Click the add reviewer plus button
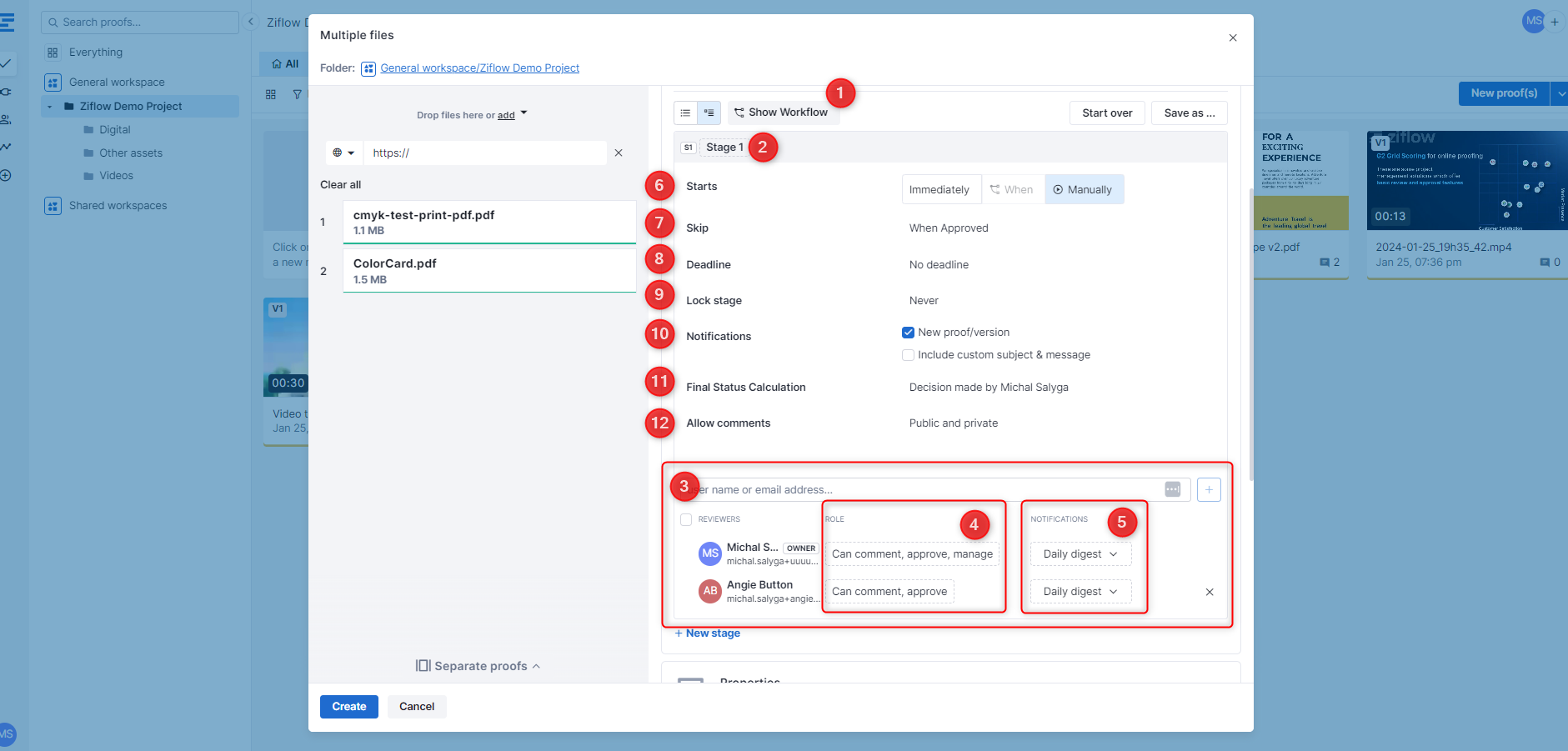Screen dimensions: 1568x751 tap(1209, 490)
